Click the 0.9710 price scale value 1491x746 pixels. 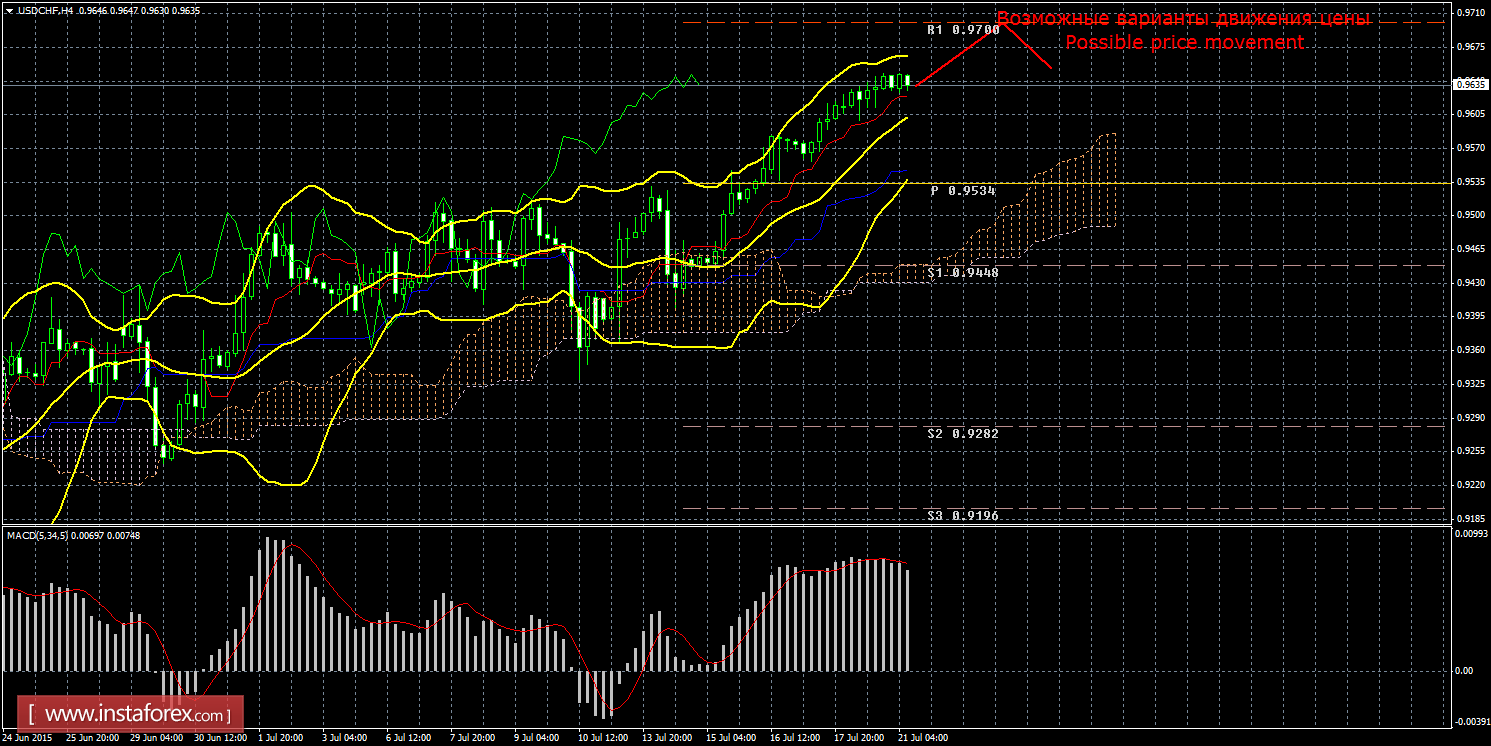(1469, 13)
